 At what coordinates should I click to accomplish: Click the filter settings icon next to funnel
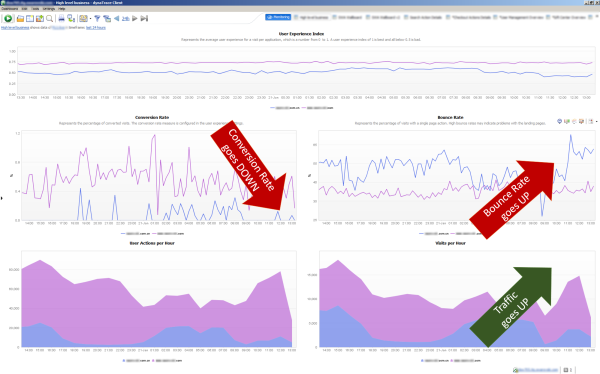[x=107, y=18]
